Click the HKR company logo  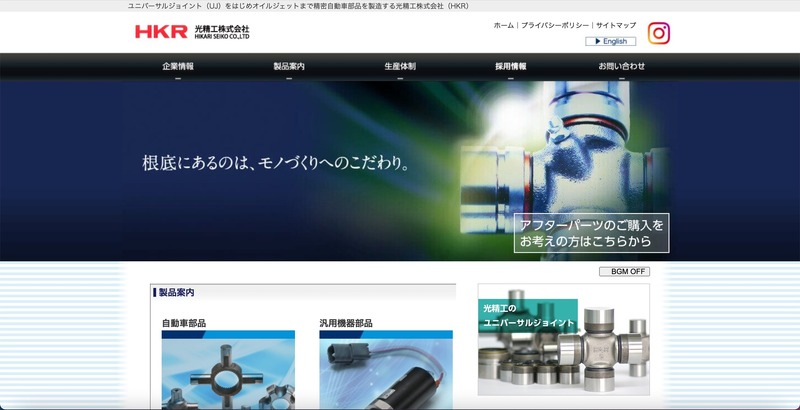point(192,32)
